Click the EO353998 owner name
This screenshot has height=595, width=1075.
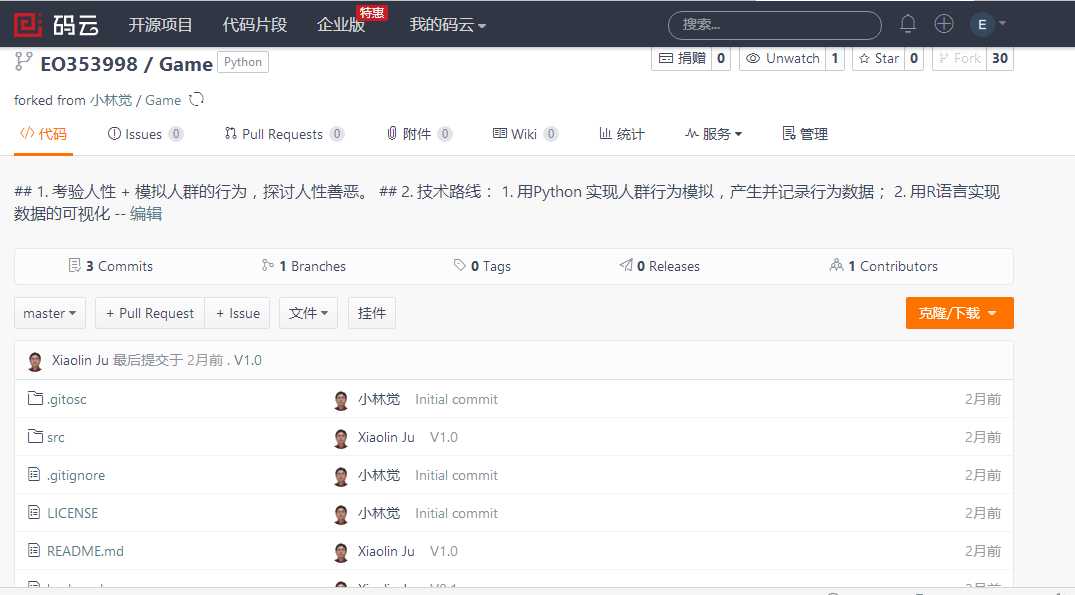(89, 64)
